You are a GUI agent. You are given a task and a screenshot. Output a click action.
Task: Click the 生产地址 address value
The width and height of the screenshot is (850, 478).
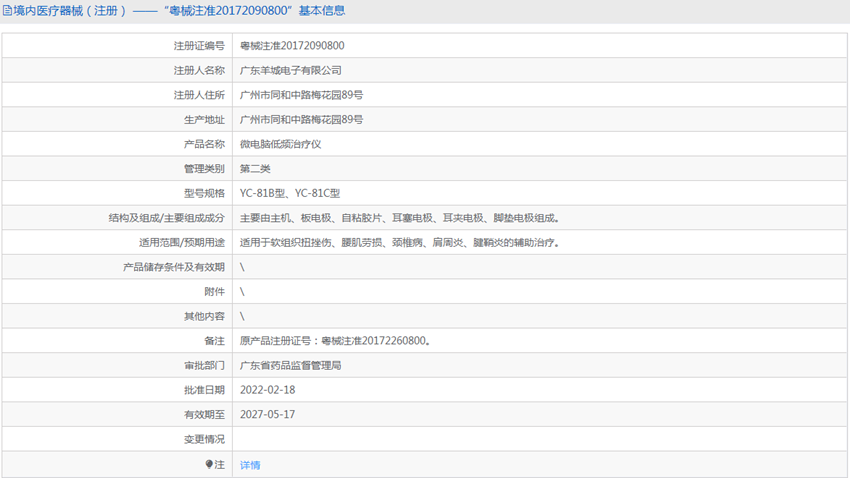pos(301,119)
